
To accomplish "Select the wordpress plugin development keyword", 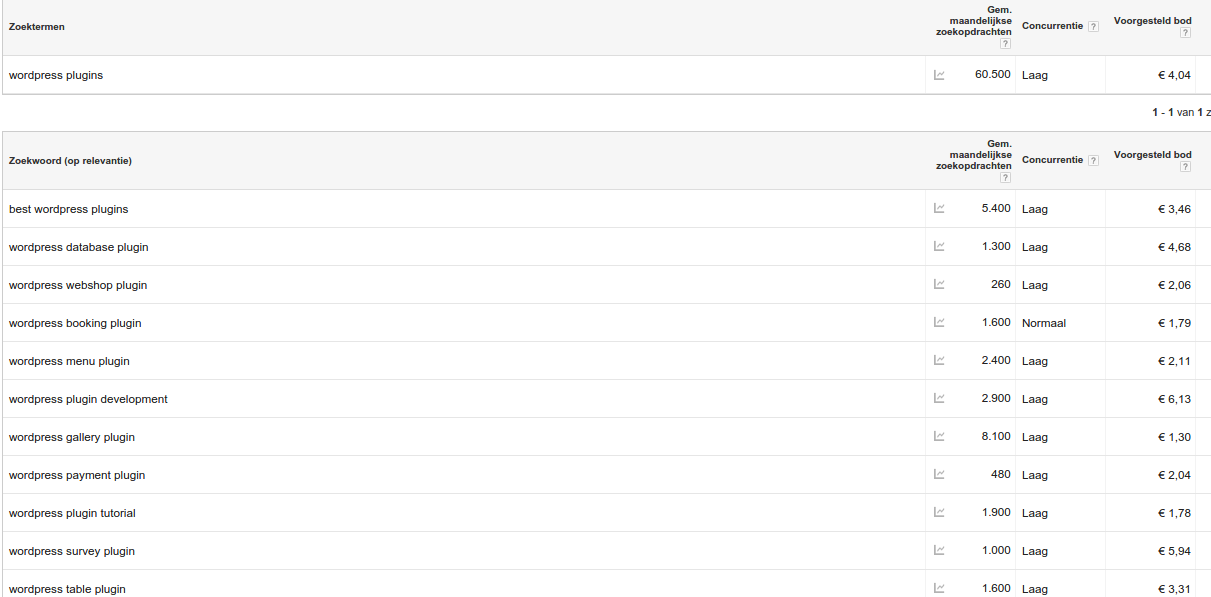I will (x=88, y=399).
